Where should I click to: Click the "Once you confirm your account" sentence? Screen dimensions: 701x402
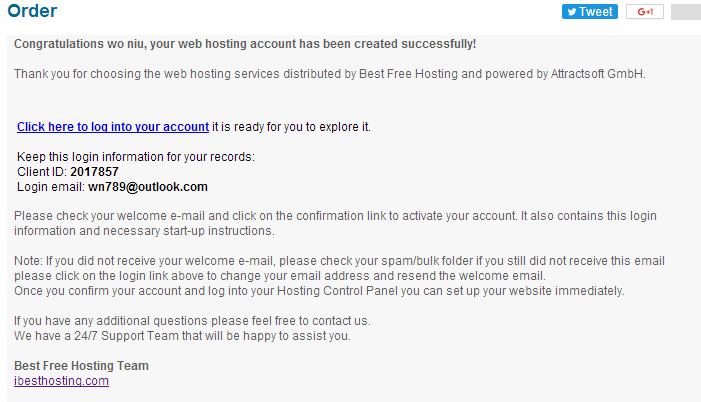pyautogui.click(x=319, y=291)
